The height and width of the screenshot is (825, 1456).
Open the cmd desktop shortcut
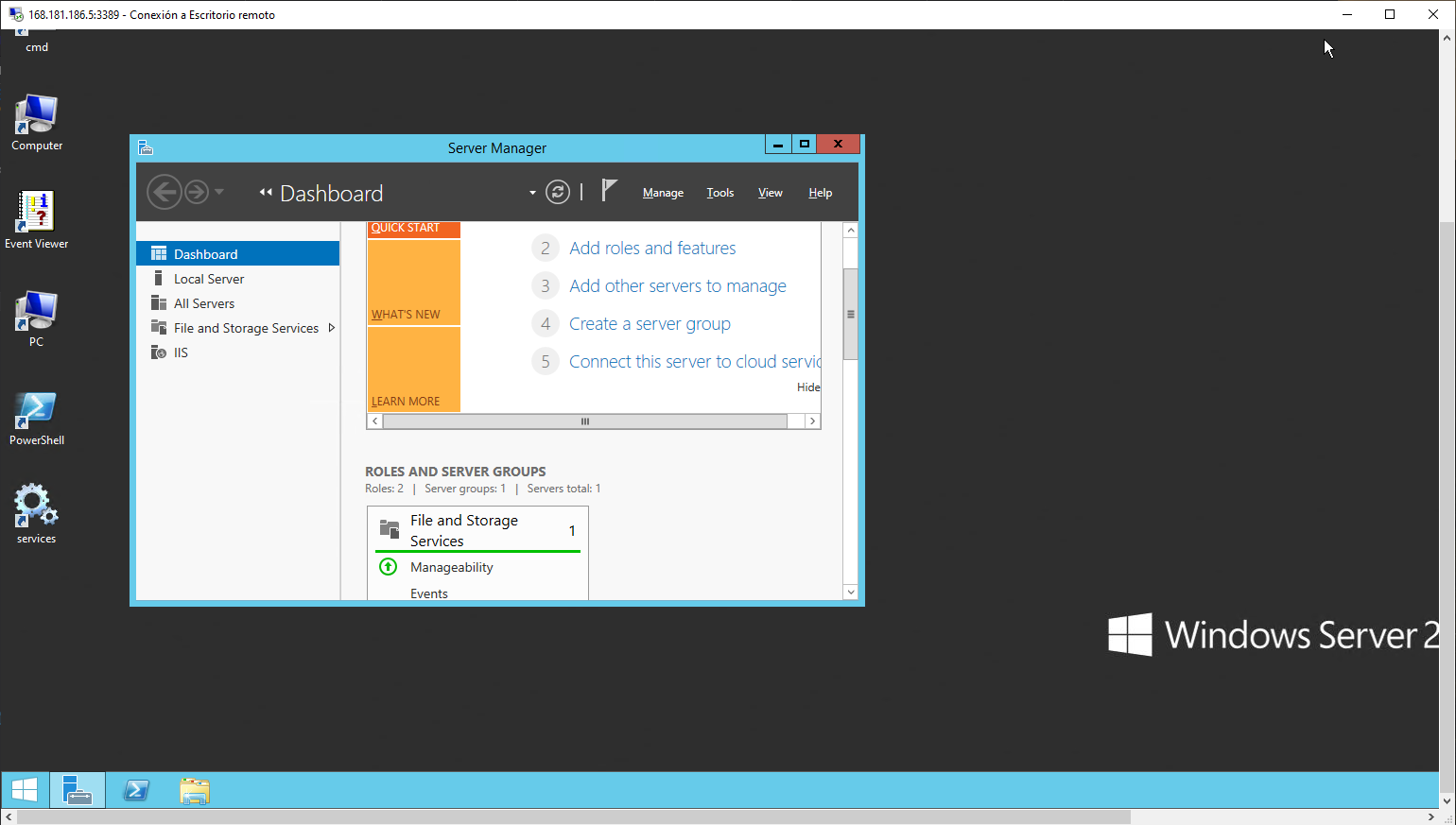point(36,42)
